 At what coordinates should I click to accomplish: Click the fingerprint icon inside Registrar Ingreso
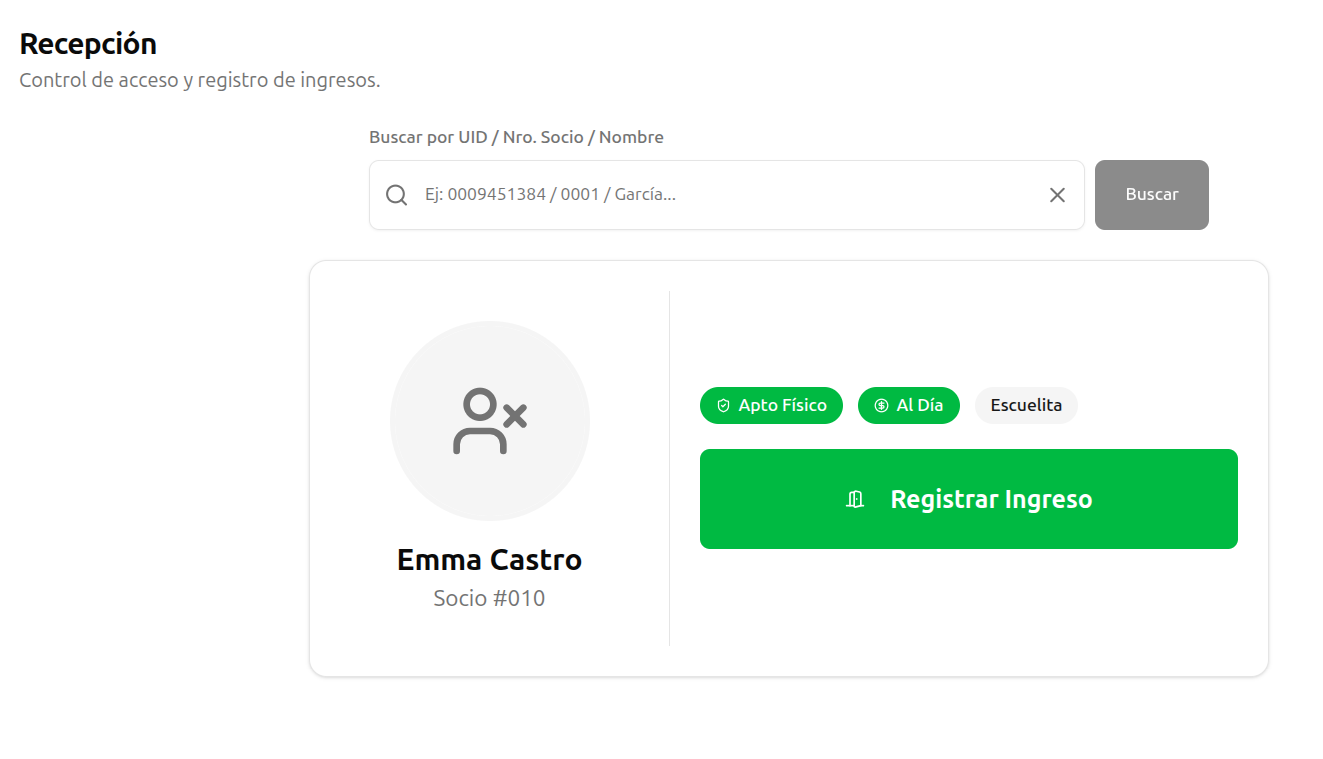[855, 499]
